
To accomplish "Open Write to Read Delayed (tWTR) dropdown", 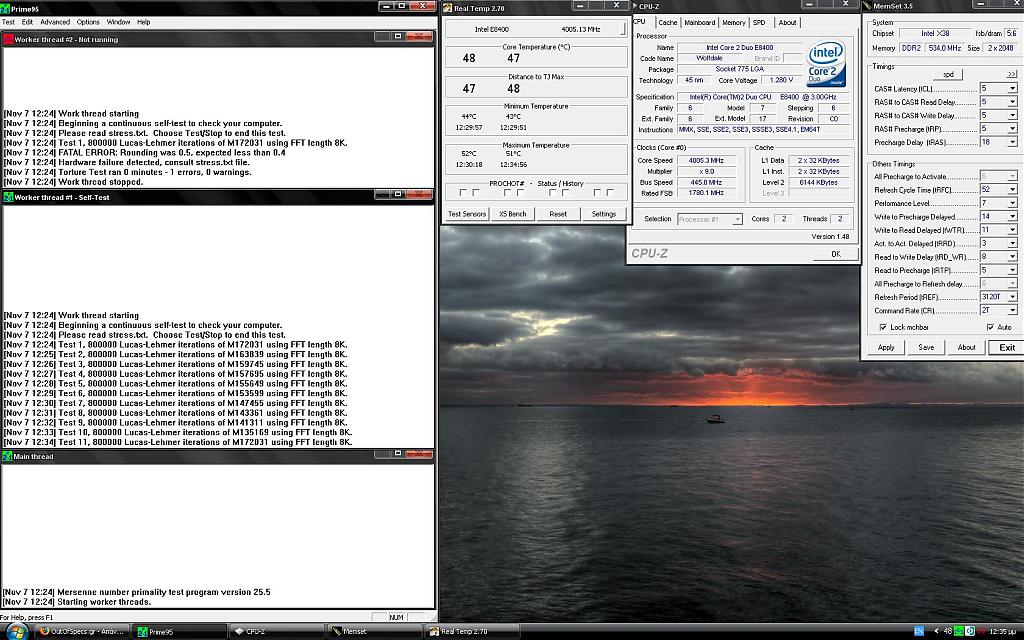I will point(1012,230).
